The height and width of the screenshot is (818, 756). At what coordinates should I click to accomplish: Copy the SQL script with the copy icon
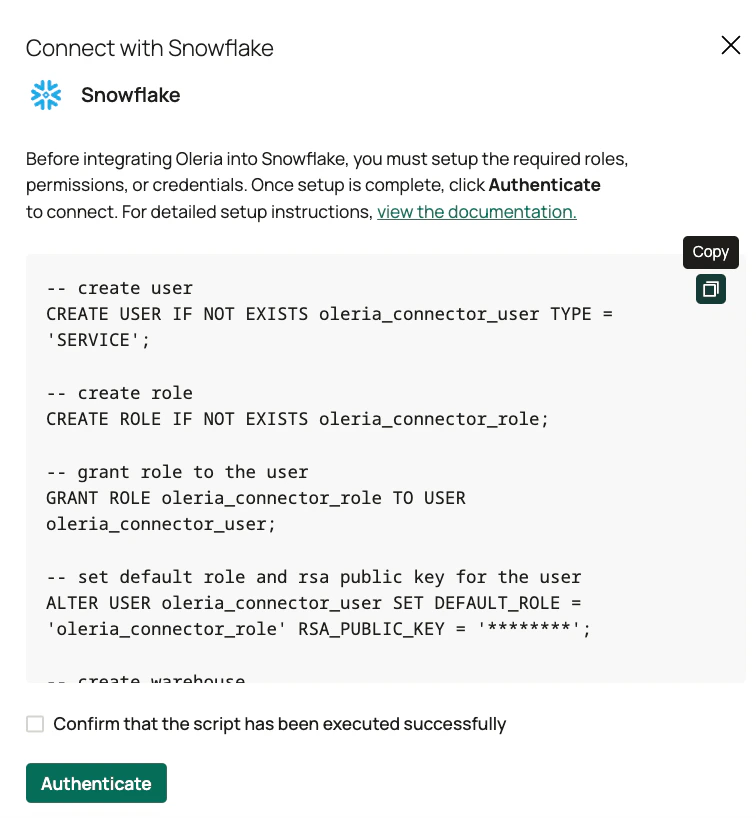click(711, 289)
